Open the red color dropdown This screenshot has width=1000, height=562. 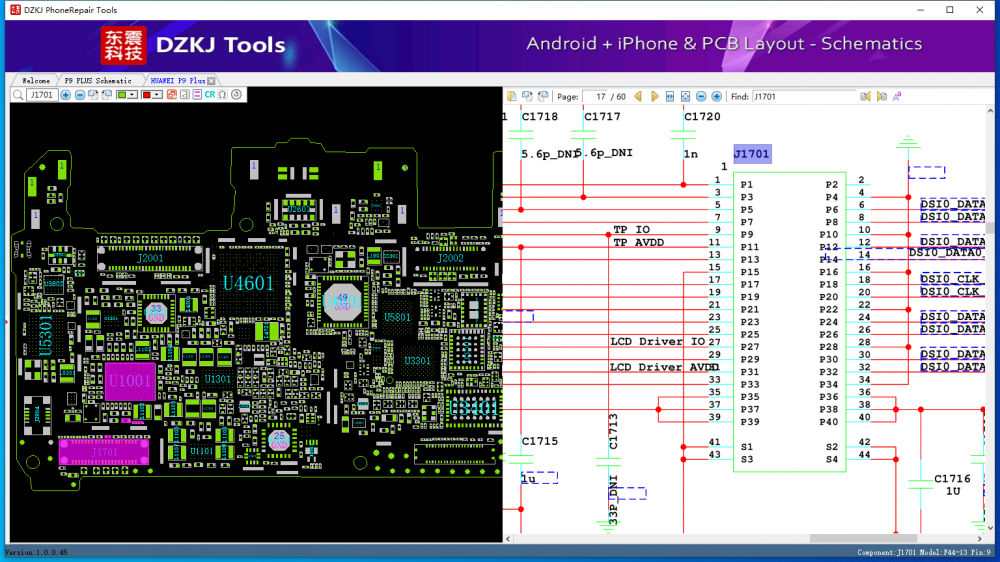click(152, 95)
